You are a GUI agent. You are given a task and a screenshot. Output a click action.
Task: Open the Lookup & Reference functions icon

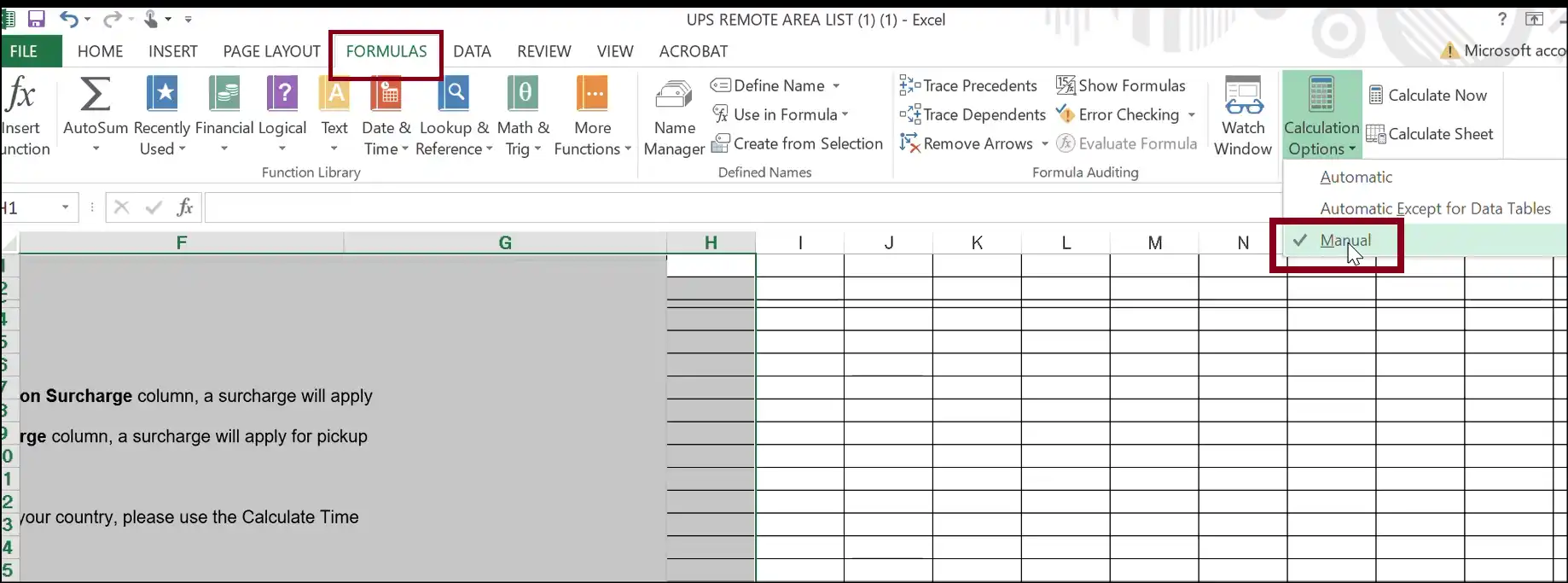point(454,94)
